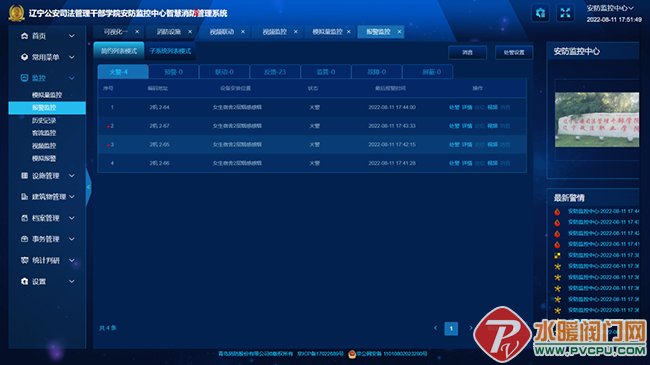Toggle fullscreen with the expand arrows icon

565,13
